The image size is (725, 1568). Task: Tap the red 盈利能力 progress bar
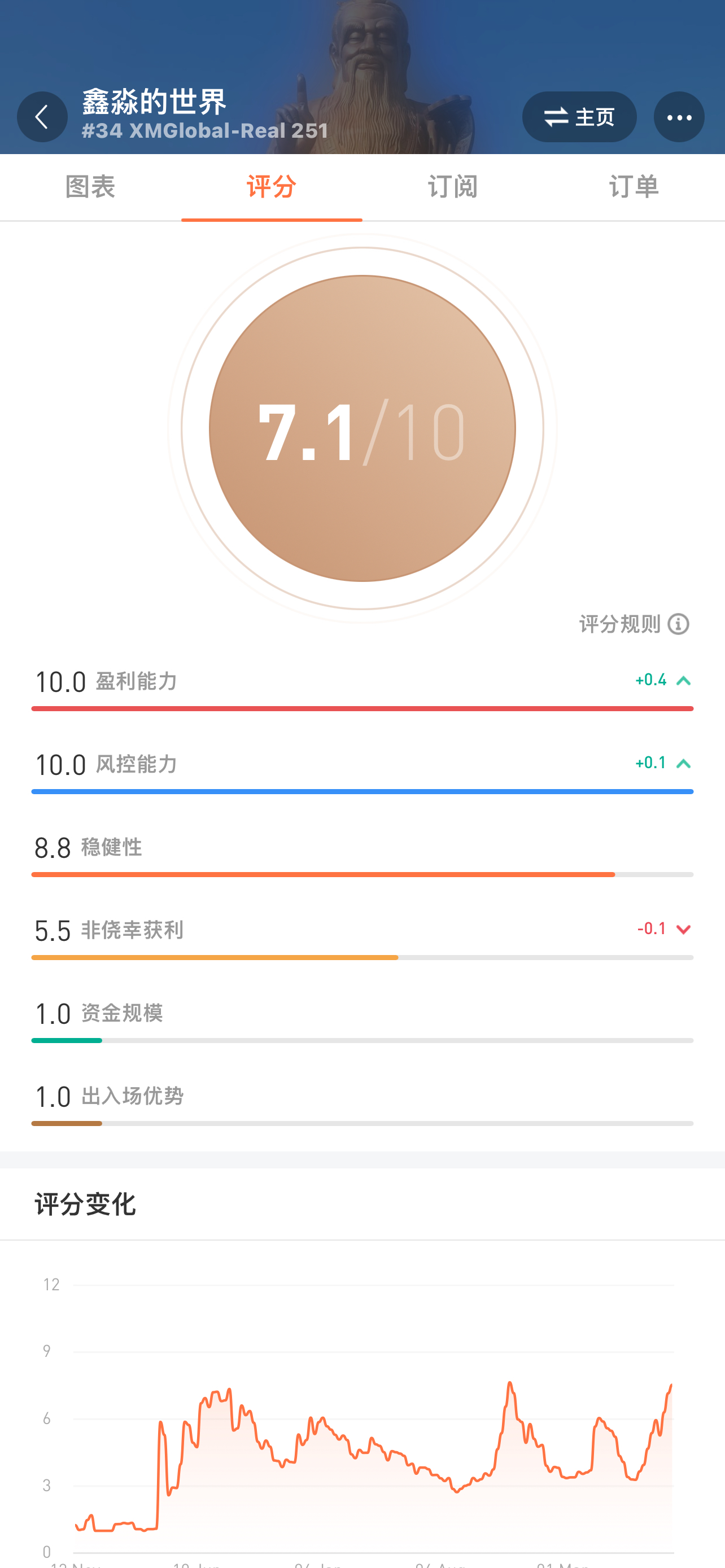click(362, 708)
